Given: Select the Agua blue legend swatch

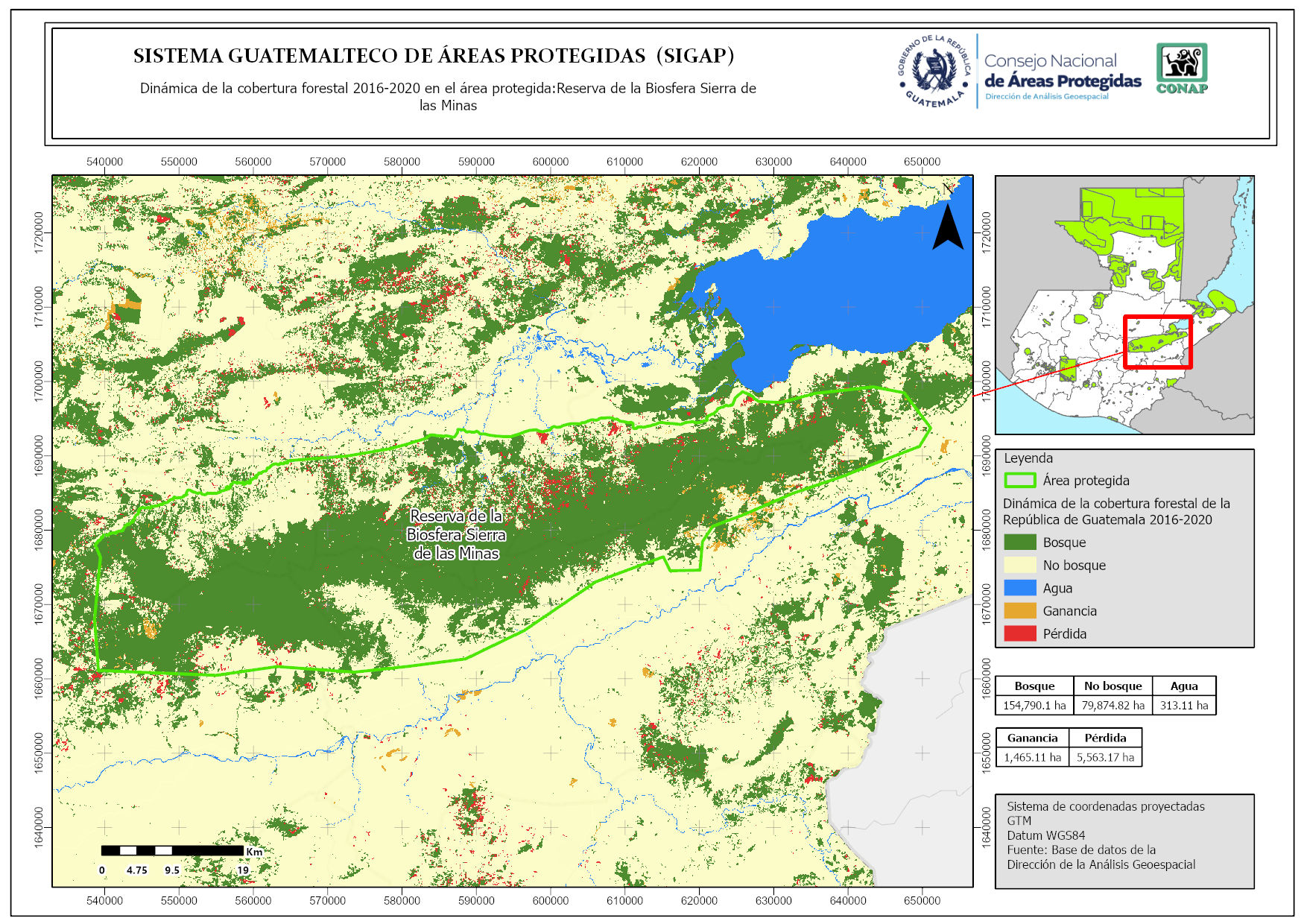Looking at the screenshot, I should tap(1019, 588).
